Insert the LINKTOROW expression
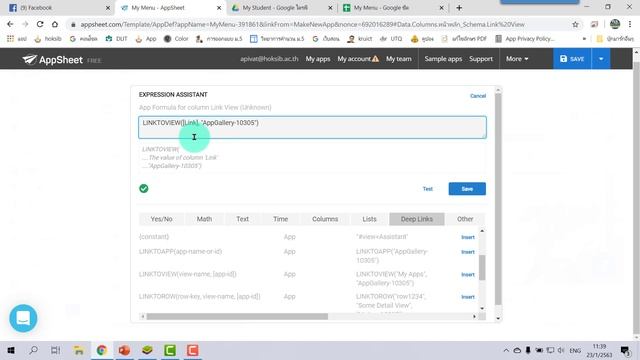The image size is (640, 360). tap(468, 297)
